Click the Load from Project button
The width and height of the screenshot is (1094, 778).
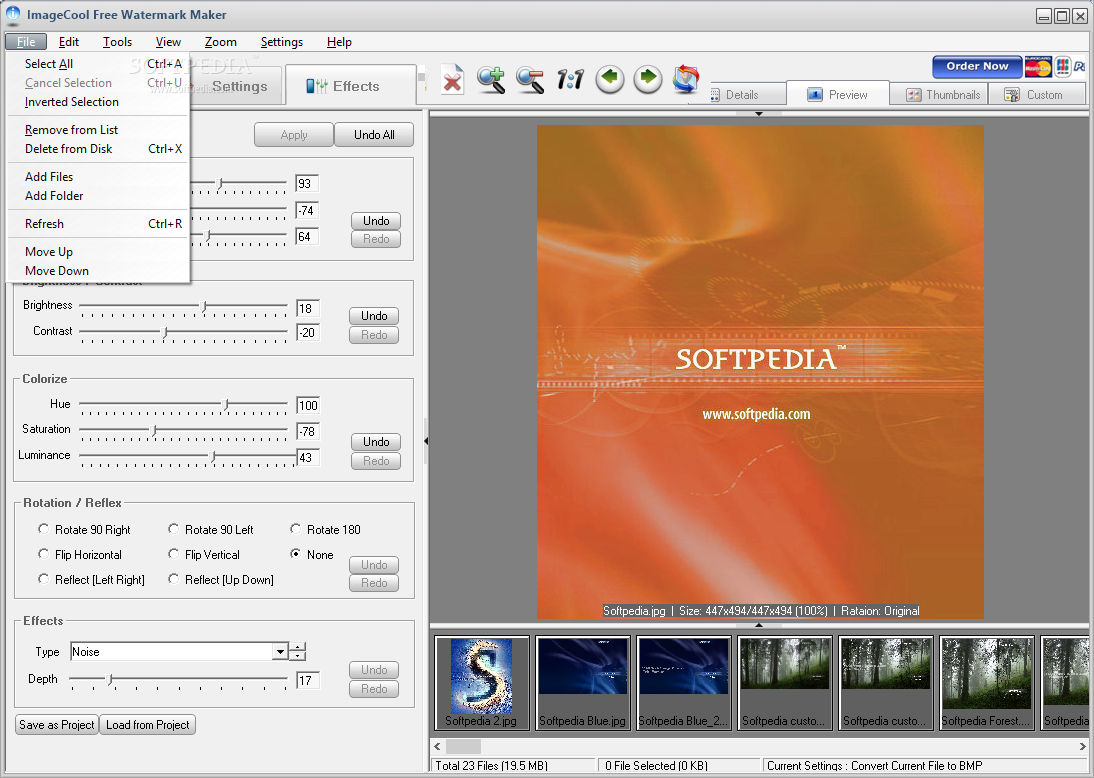pyautogui.click(x=147, y=725)
